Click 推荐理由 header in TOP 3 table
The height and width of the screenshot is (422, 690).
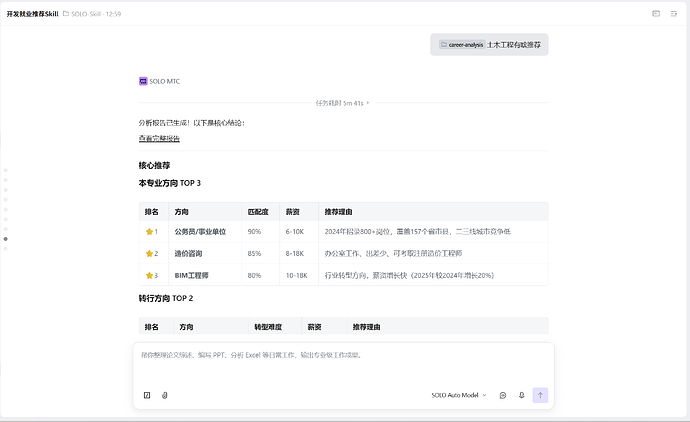pos(338,212)
